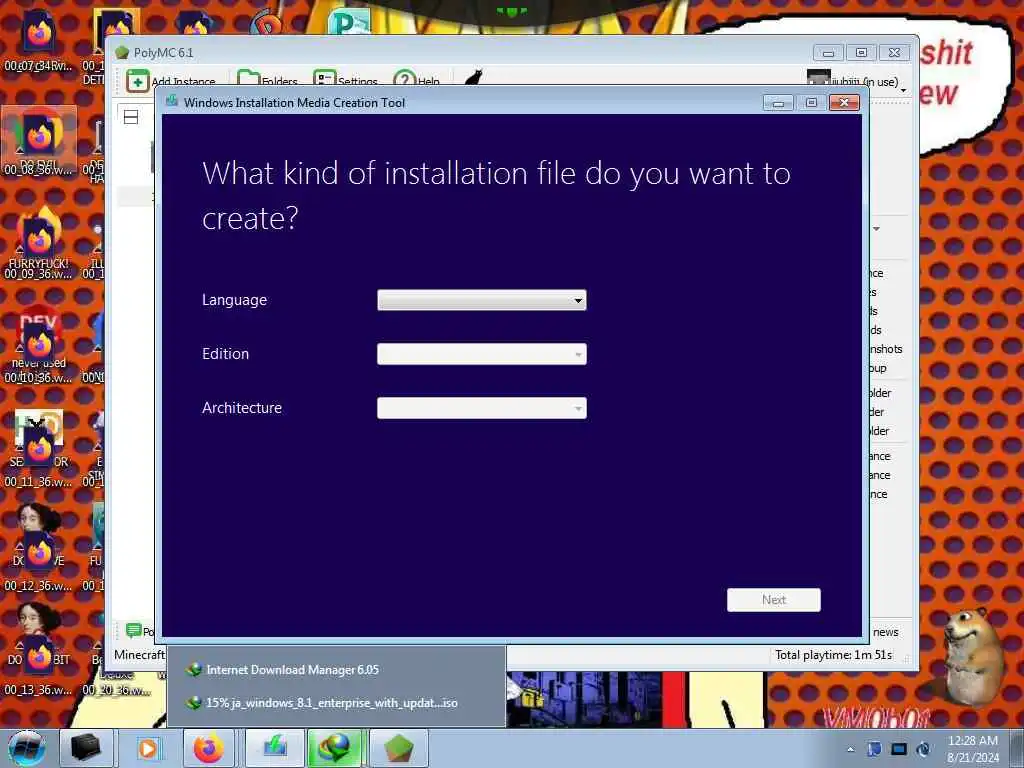Click the flag tray icon
Viewport: 1024px width, 768px height.
[874, 749]
